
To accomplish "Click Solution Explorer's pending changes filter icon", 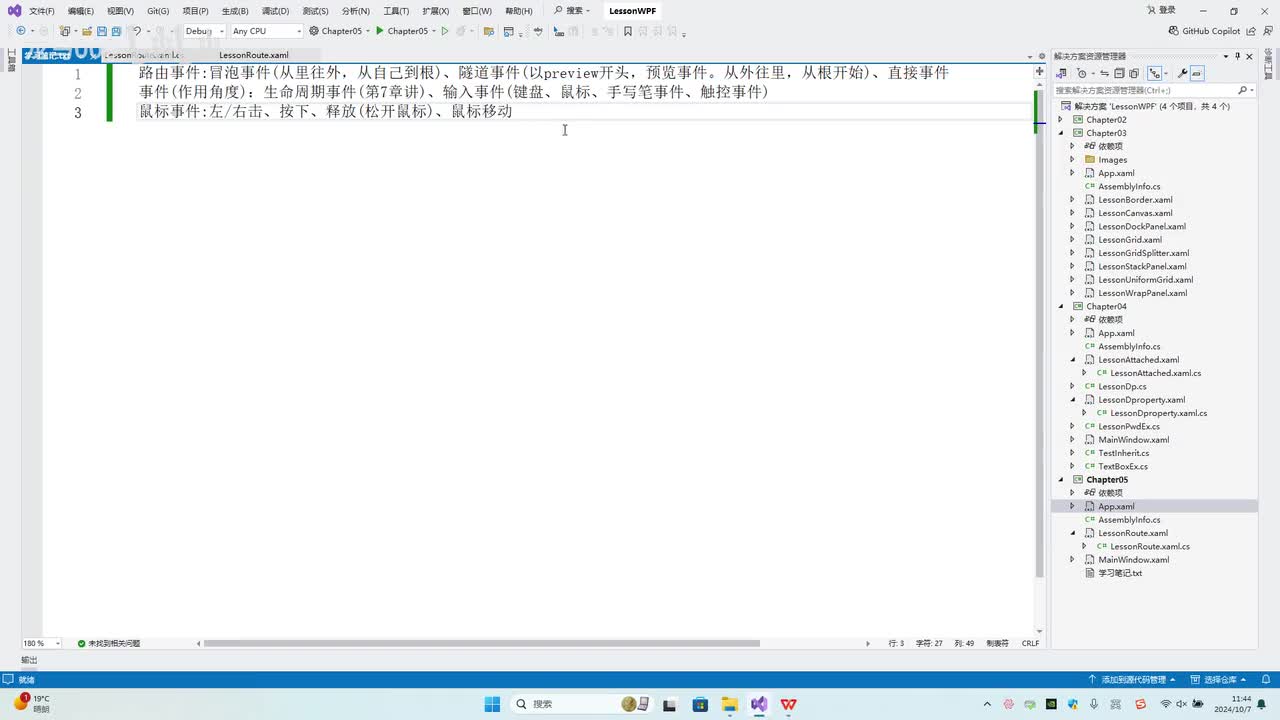I will (1083, 73).
